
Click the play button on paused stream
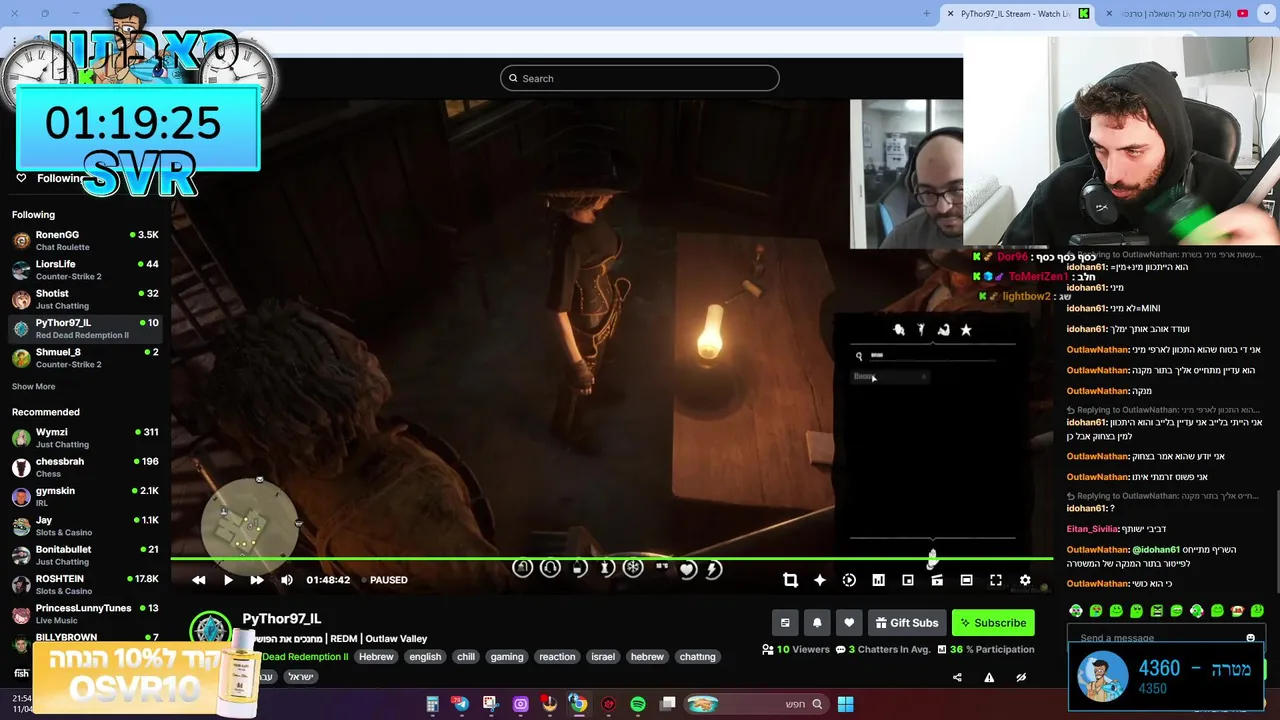[228, 580]
